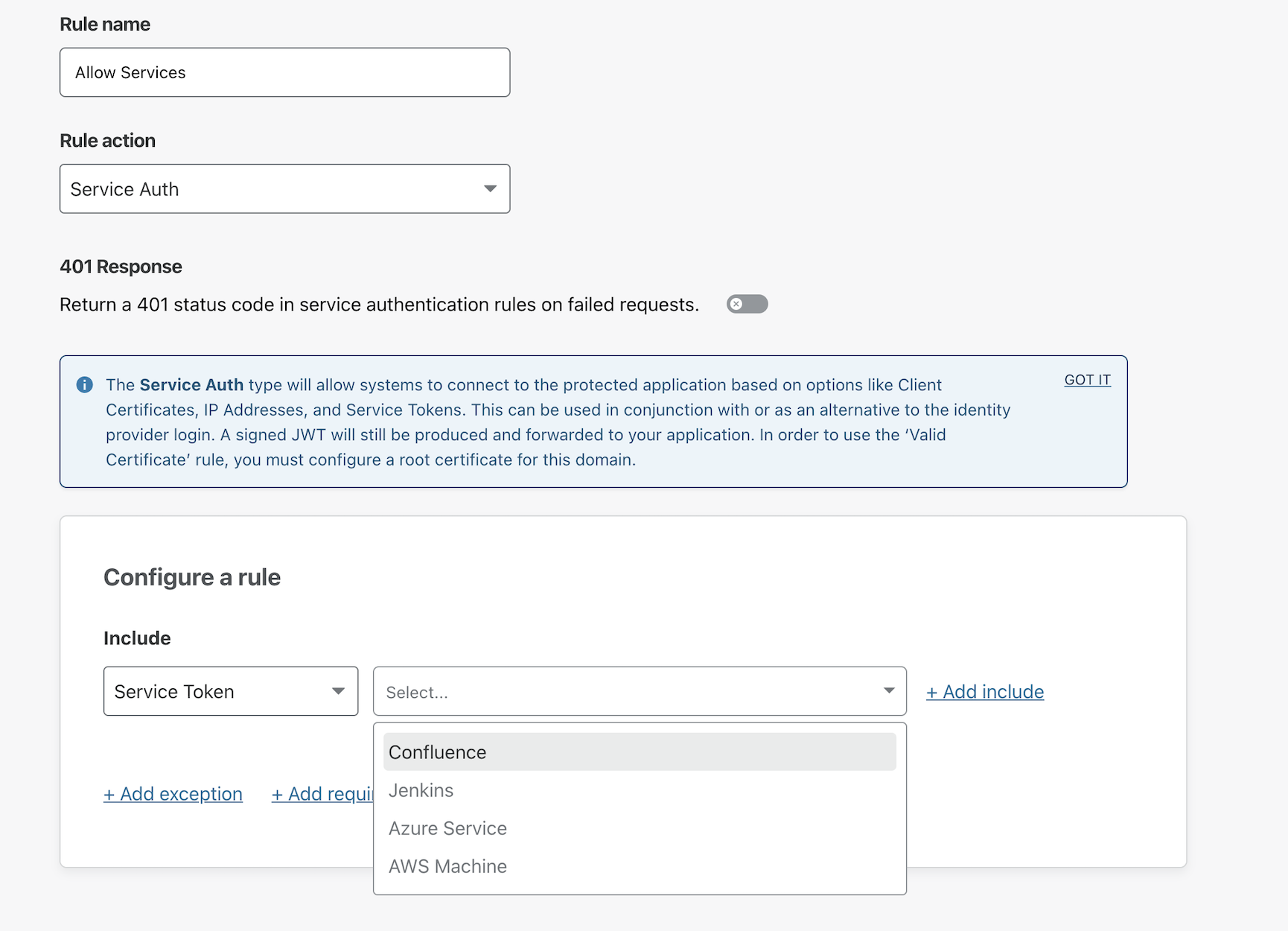Screen dimensions: 1288x931
Task: Click the Rule name label
Action: (x=105, y=25)
